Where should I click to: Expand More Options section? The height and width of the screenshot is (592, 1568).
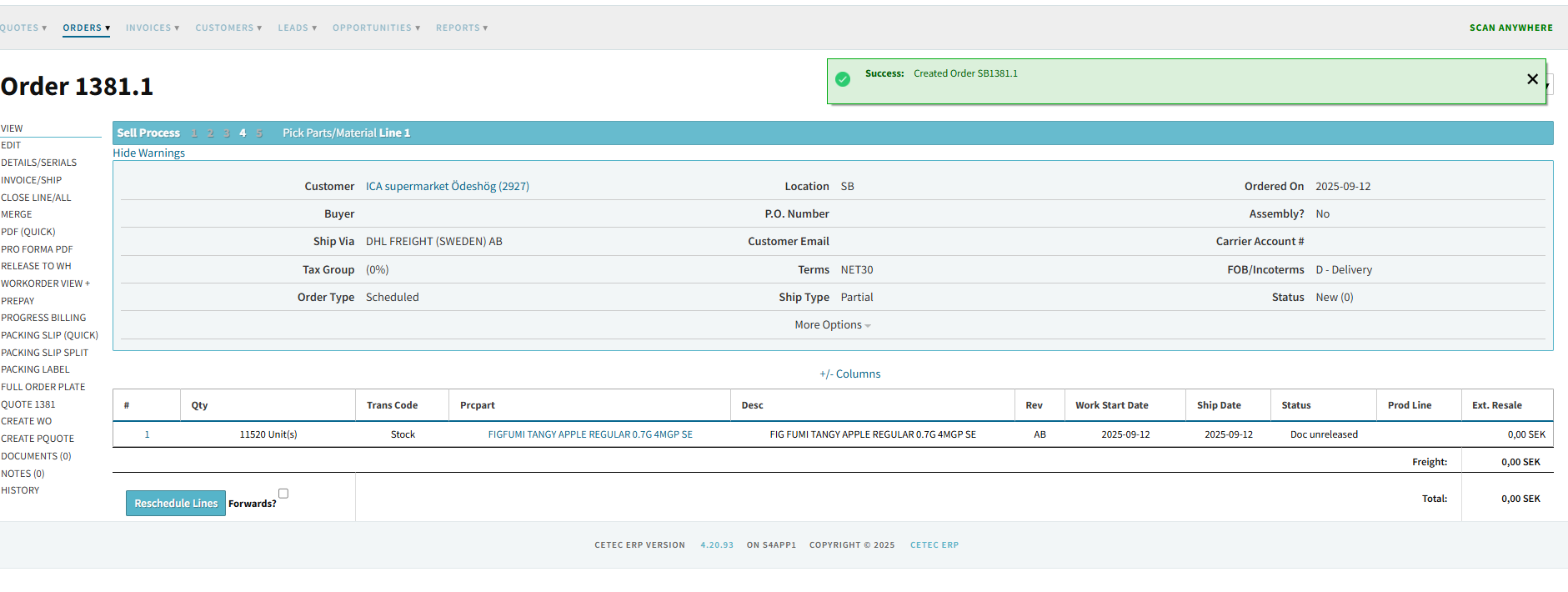point(832,325)
